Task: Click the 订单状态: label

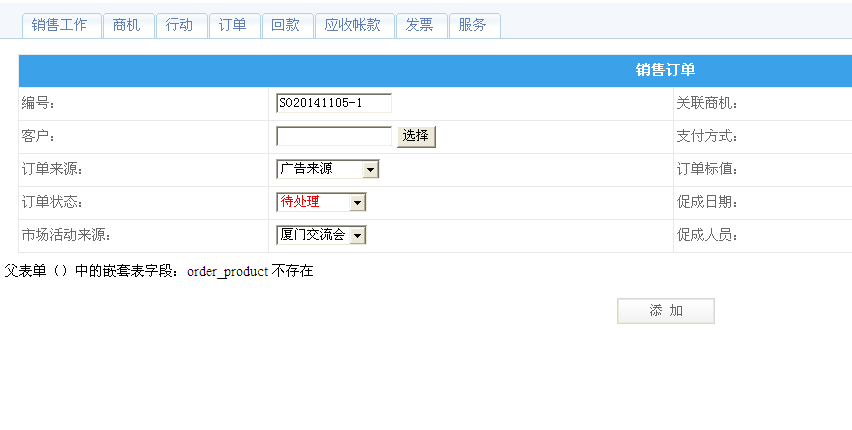Action: (52, 202)
